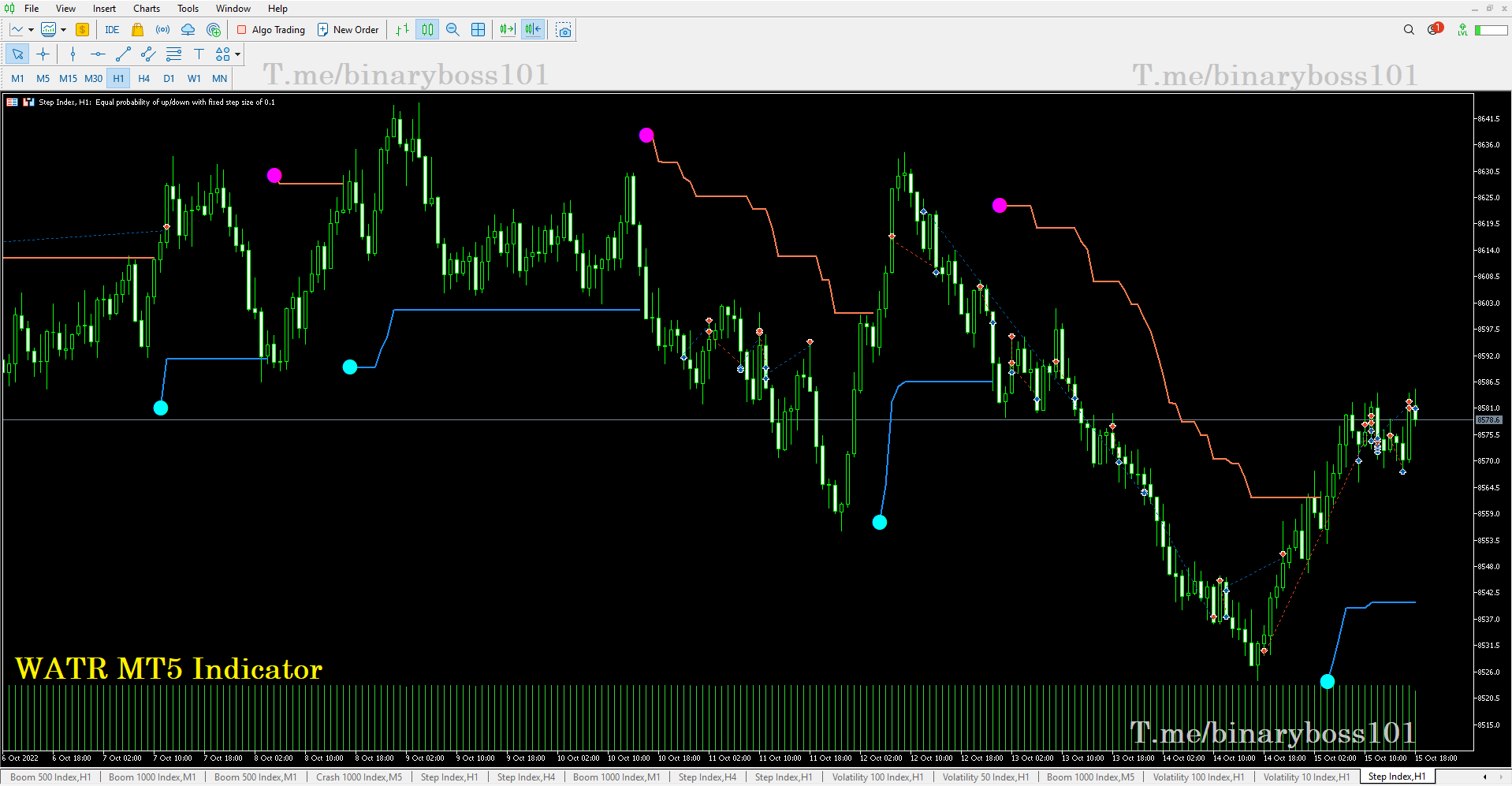Open the Charts menu
The height and width of the screenshot is (786, 1512).
click(x=146, y=9)
